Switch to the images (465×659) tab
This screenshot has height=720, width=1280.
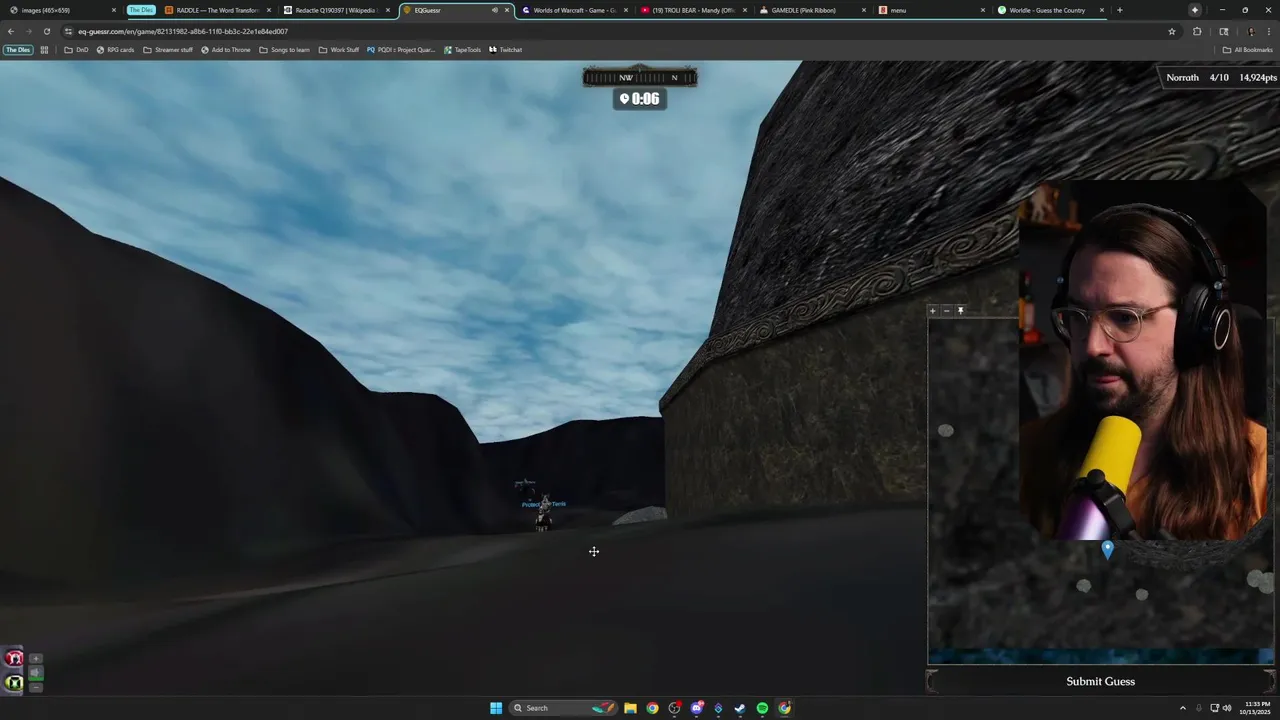tap(60, 10)
